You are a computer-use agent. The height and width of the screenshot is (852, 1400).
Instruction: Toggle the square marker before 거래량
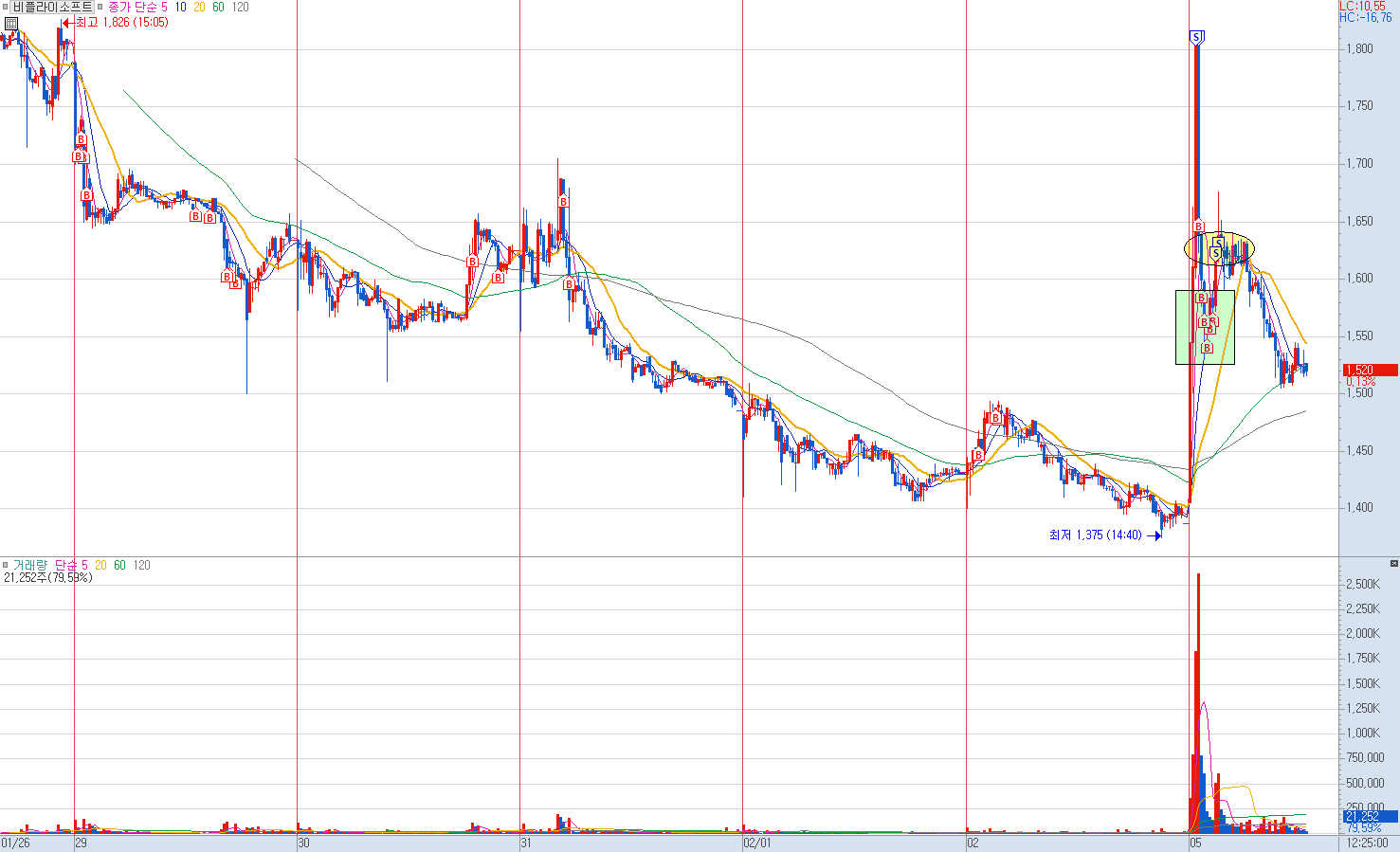(x=5, y=565)
